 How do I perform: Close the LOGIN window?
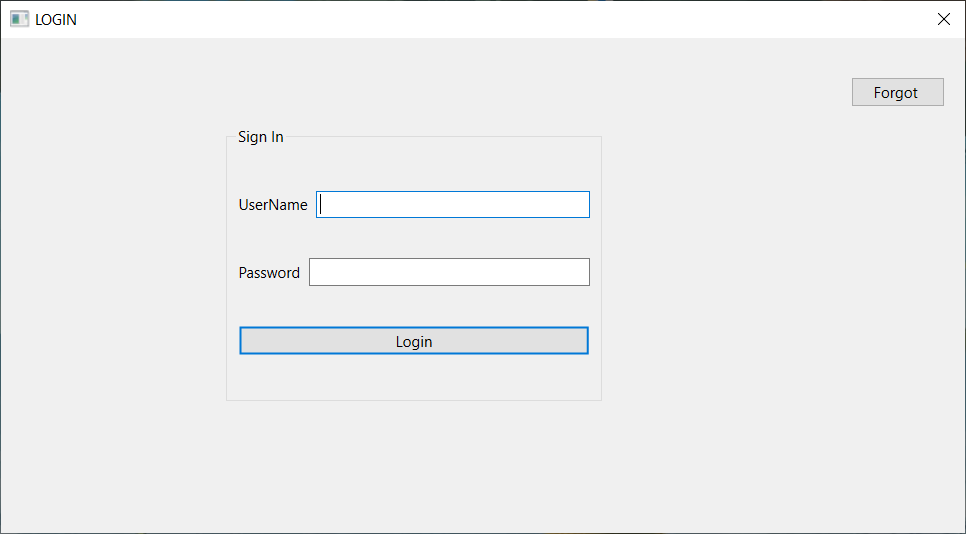[x=943, y=19]
